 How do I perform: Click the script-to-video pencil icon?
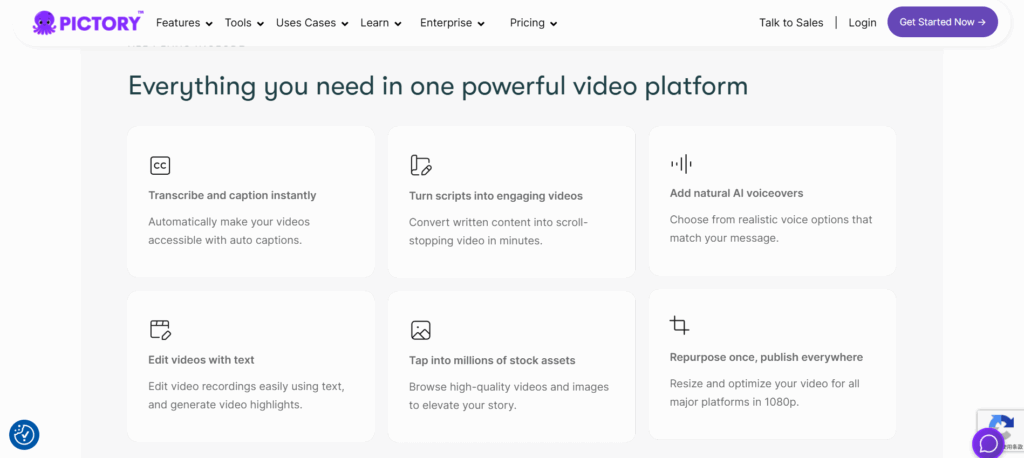point(421,165)
